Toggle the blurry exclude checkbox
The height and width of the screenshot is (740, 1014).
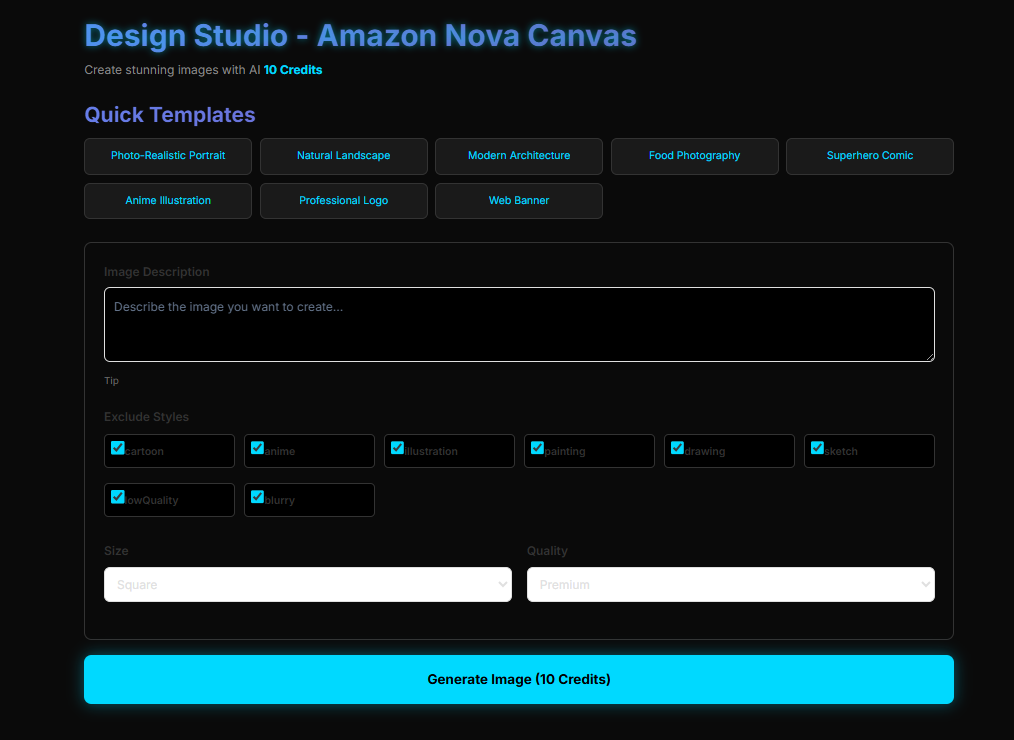pyautogui.click(x=257, y=497)
